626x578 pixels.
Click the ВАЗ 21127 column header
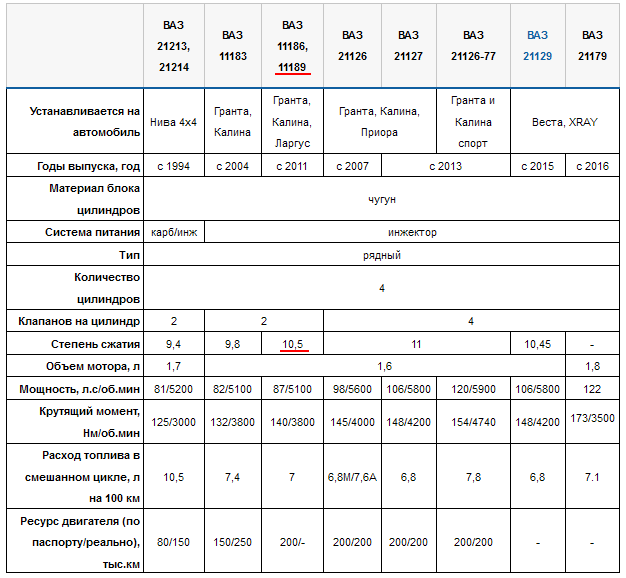[x=408, y=46]
